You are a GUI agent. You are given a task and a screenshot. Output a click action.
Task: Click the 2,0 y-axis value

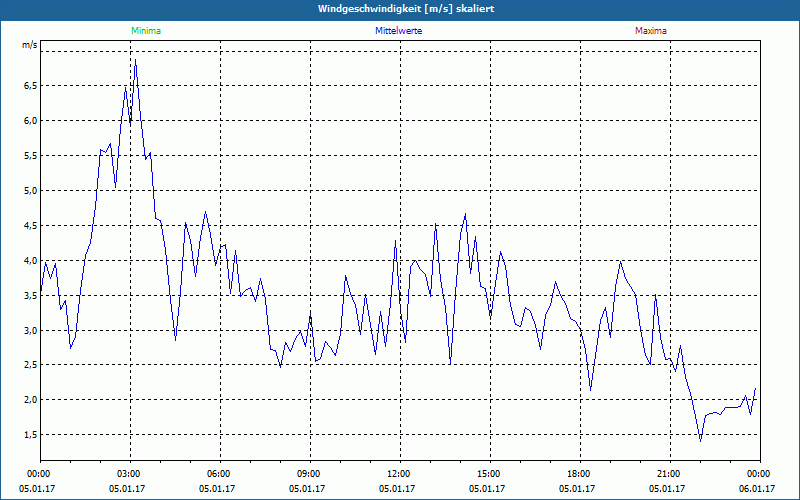(31, 399)
